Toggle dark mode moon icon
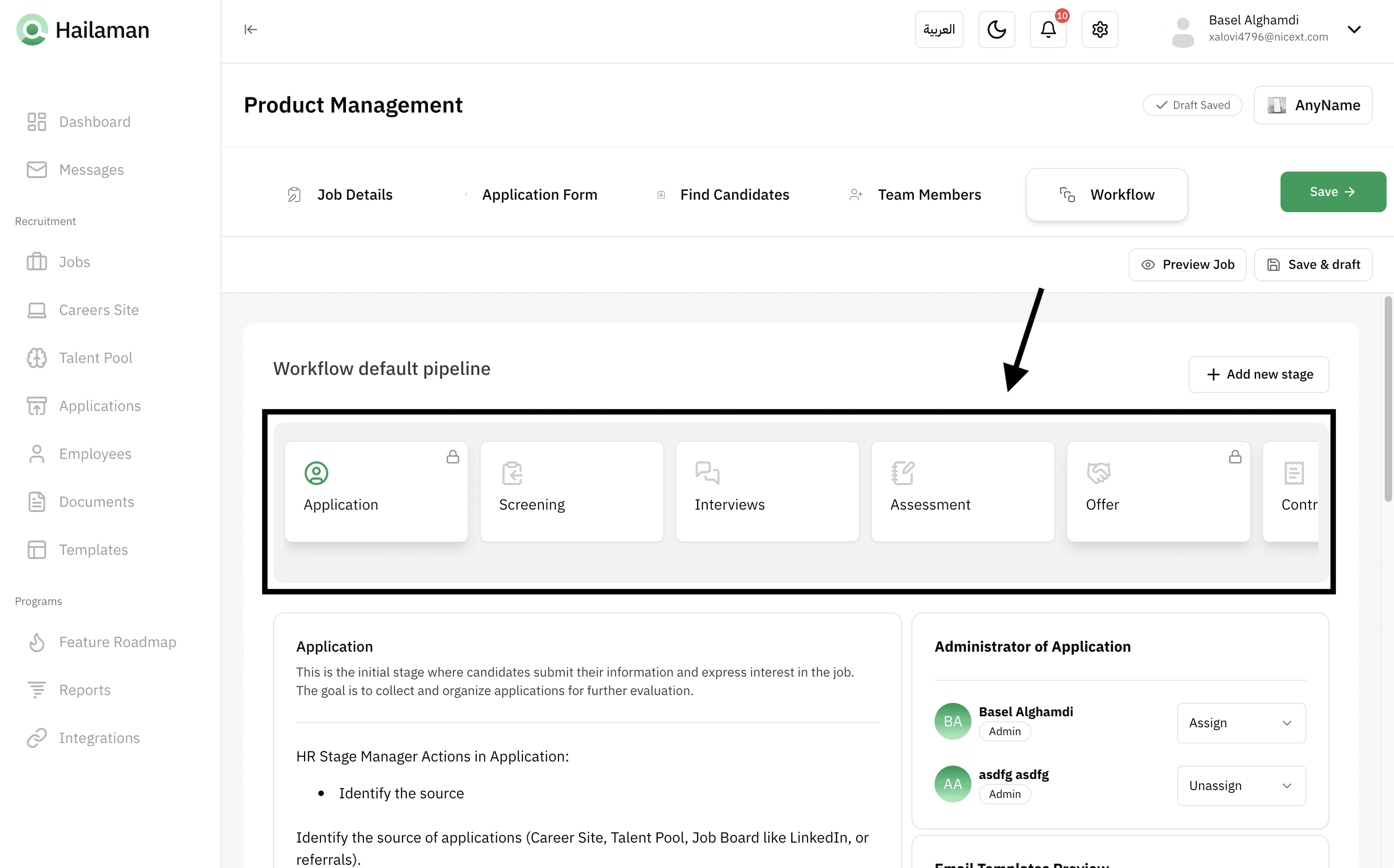Viewport: 1394px width, 868px height. [x=996, y=29]
